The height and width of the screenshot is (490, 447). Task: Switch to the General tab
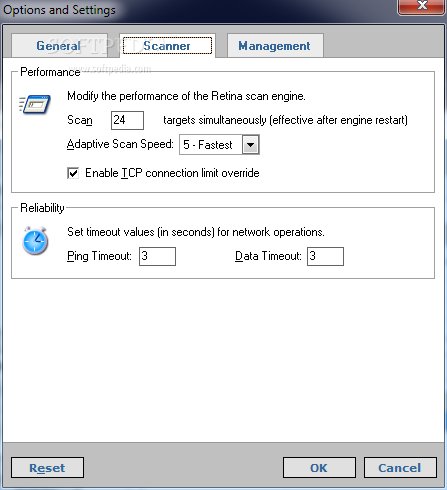pyautogui.click(x=59, y=46)
